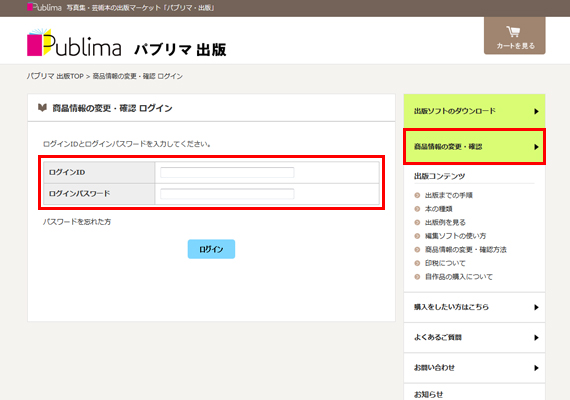Open 購入をしたい方はこちら sidebar item
This screenshot has width=570, height=400.
[x=474, y=307]
